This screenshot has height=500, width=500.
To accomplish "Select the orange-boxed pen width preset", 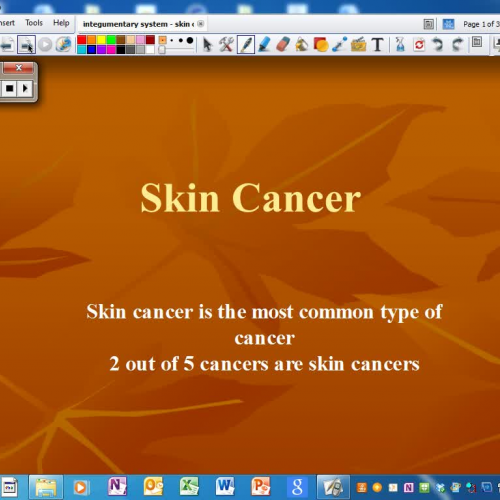I will [x=163, y=40].
